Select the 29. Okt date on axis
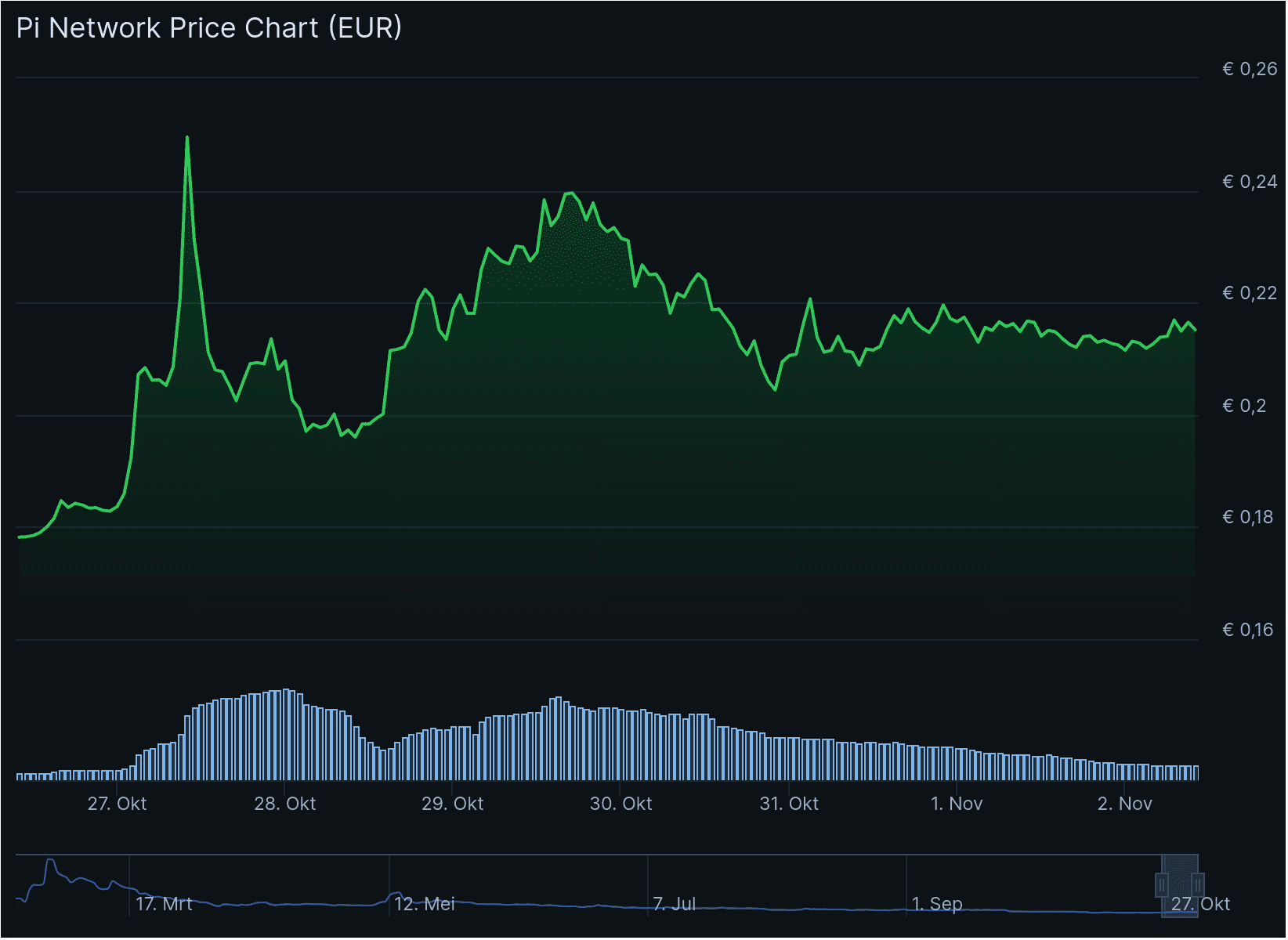The image size is (1288, 940). [452, 804]
